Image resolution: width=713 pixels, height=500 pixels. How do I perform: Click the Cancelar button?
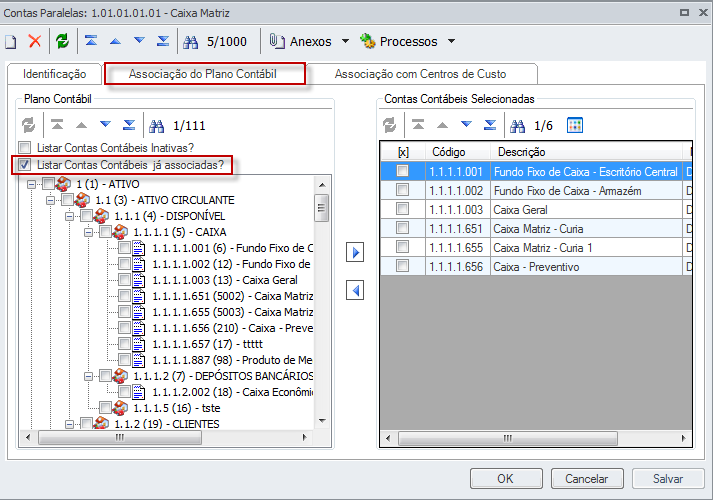point(587,479)
